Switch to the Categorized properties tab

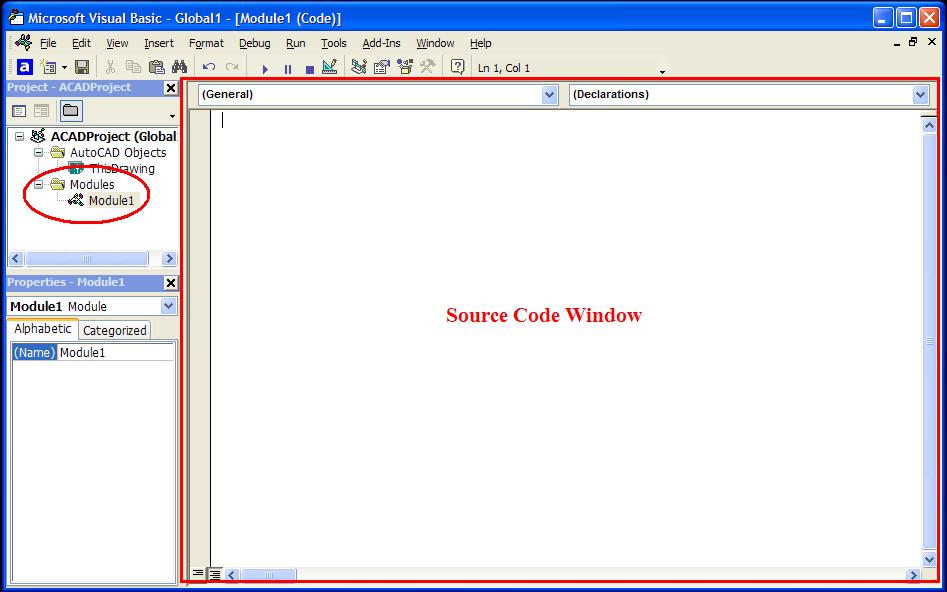[114, 330]
